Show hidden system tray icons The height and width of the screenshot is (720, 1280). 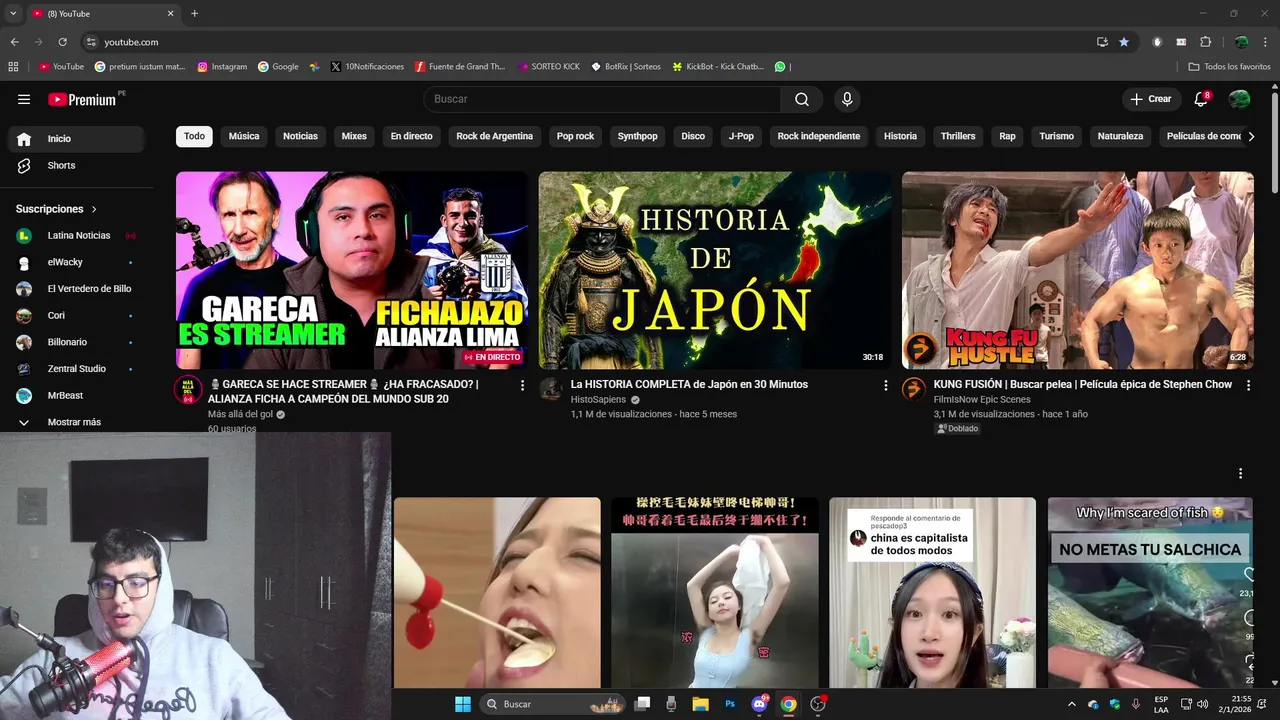(x=1072, y=704)
